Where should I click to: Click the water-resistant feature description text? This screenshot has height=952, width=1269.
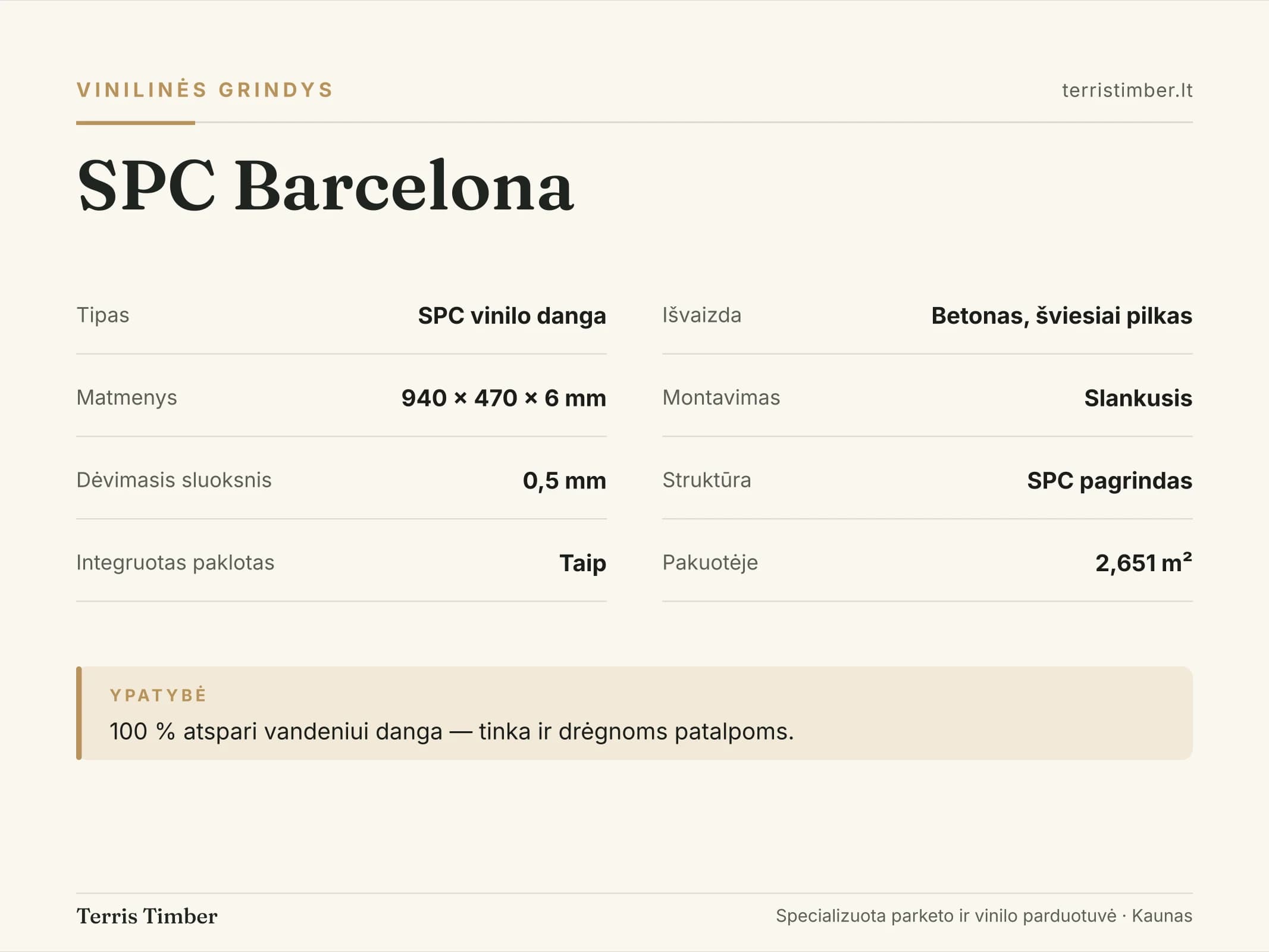tap(452, 731)
